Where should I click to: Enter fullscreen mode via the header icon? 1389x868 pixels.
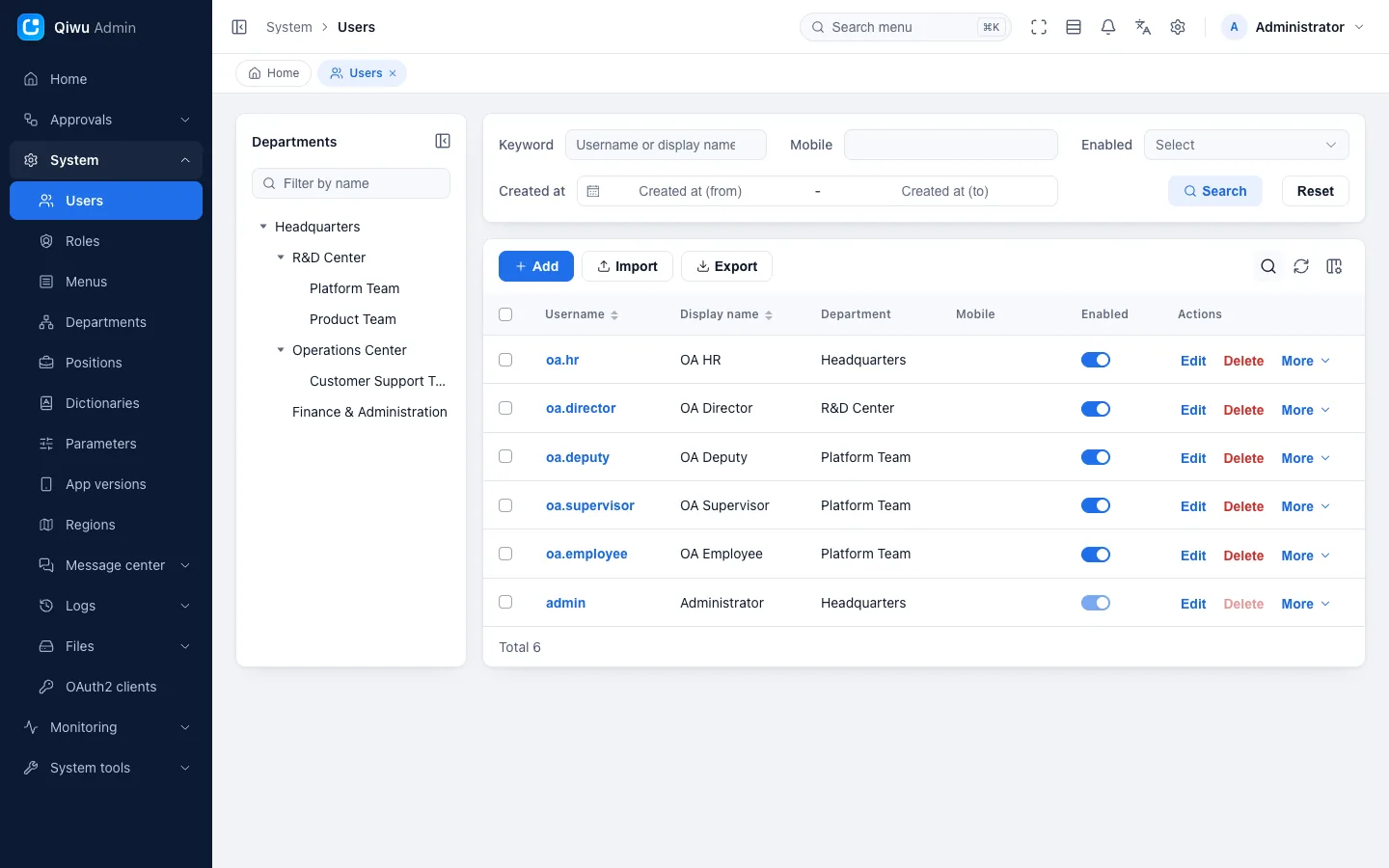coord(1039,27)
